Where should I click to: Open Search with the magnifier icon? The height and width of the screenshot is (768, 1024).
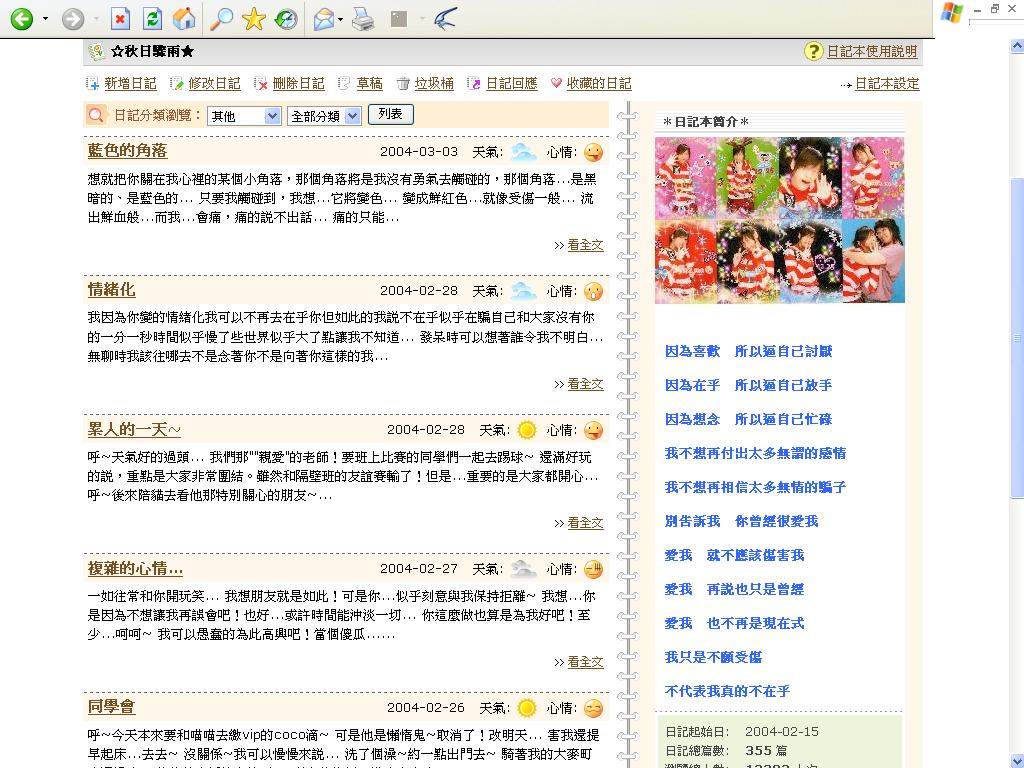[x=221, y=18]
